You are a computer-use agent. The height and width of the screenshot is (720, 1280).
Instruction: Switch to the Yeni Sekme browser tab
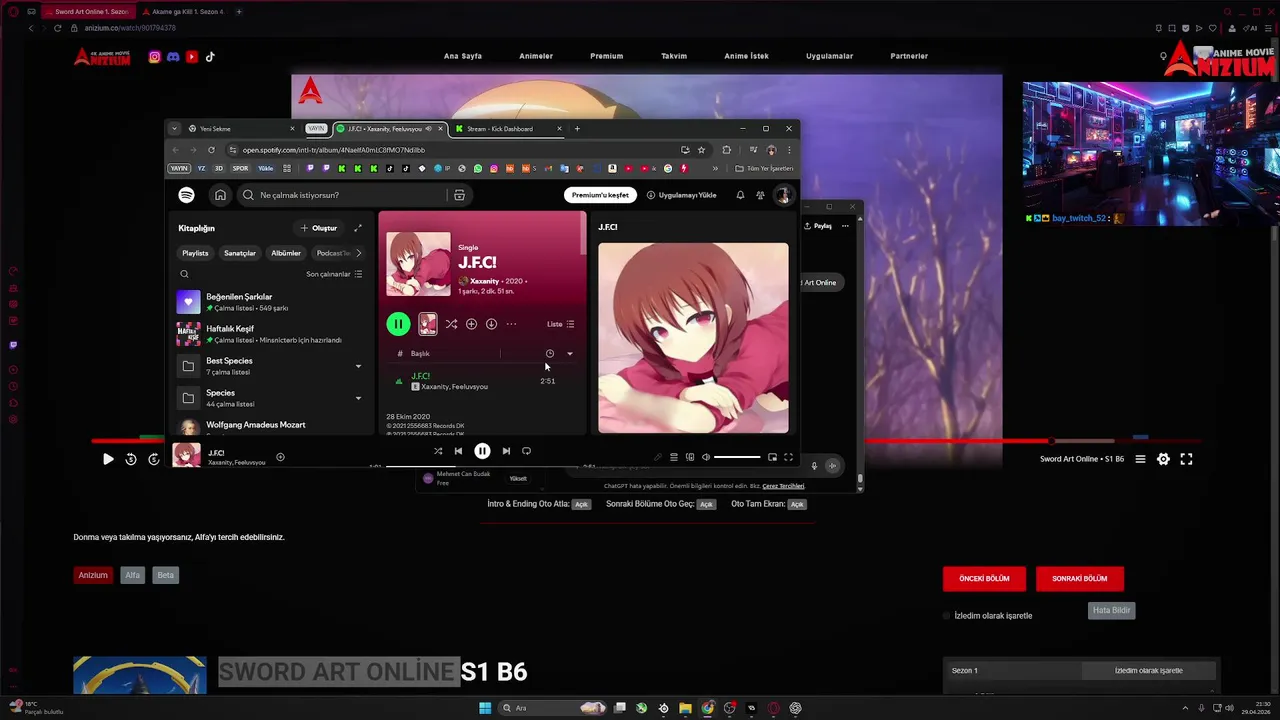(240, 129)
